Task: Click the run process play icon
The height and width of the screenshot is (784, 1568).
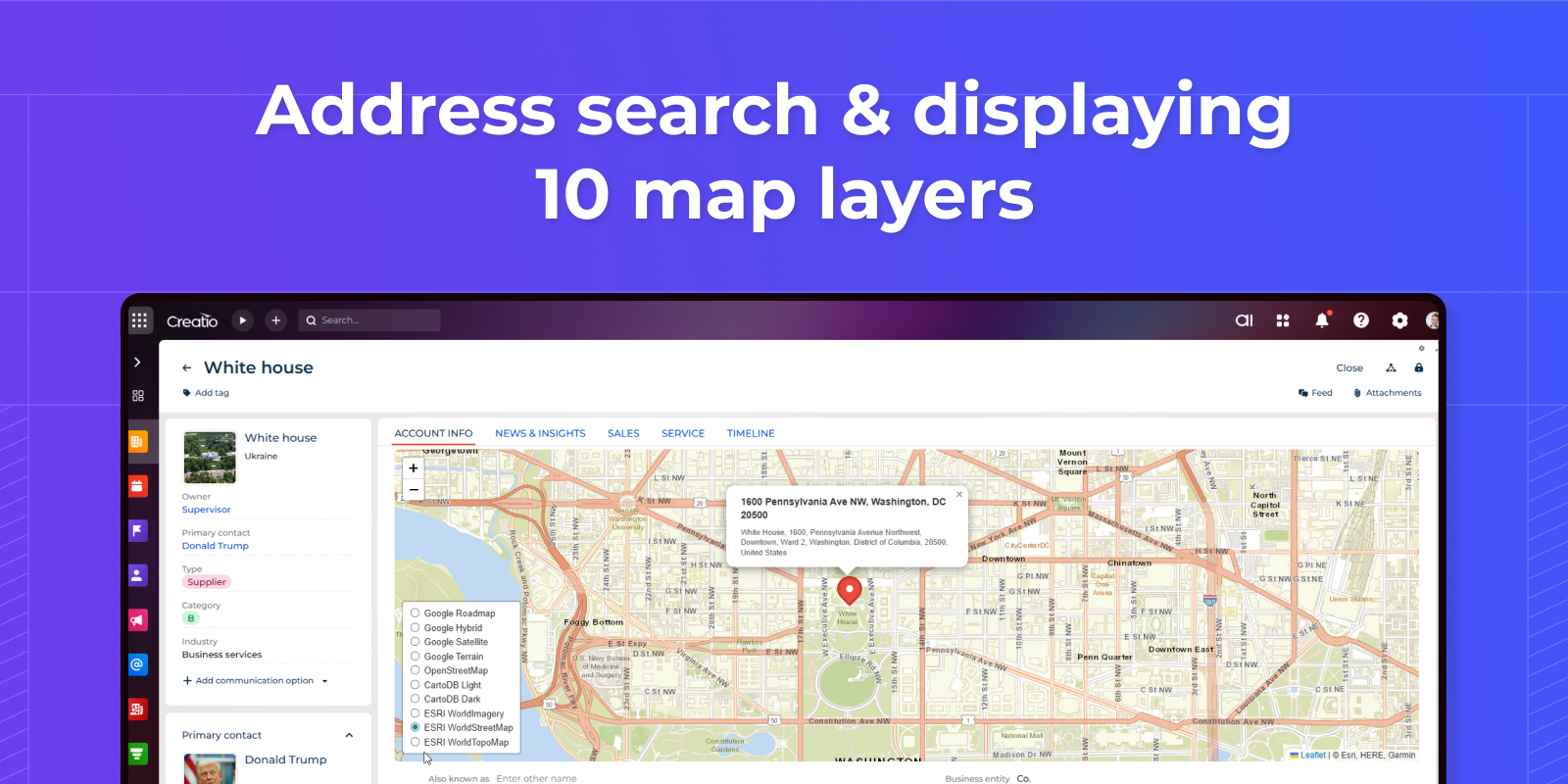Action: (243, 320)
